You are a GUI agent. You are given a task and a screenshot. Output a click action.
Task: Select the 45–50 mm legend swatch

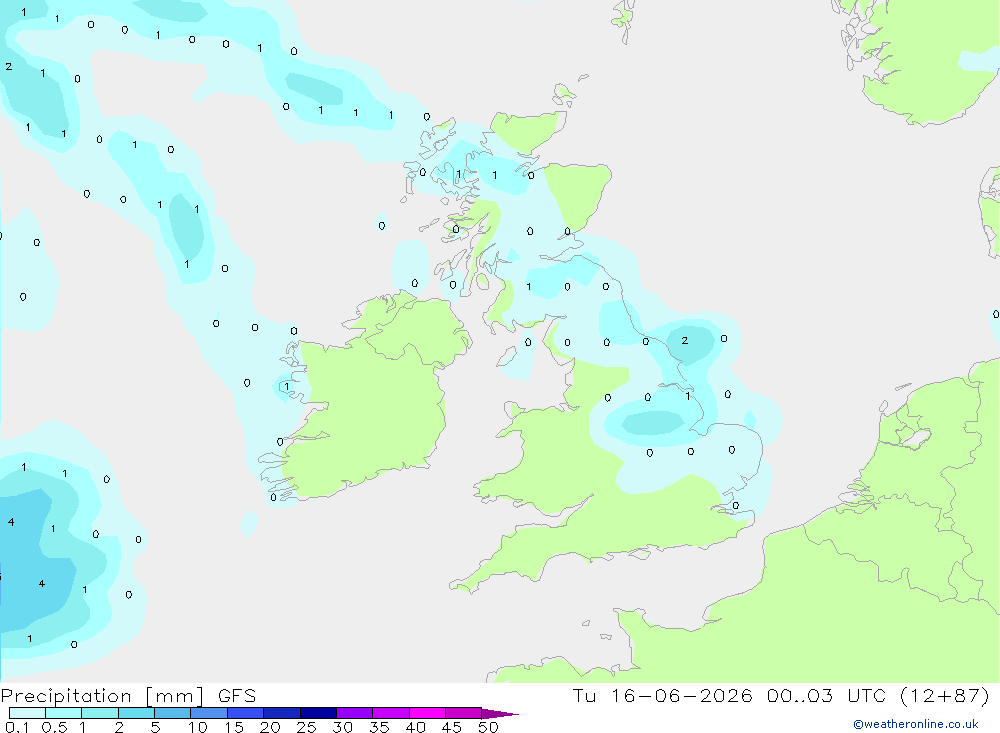click(464, 713)
